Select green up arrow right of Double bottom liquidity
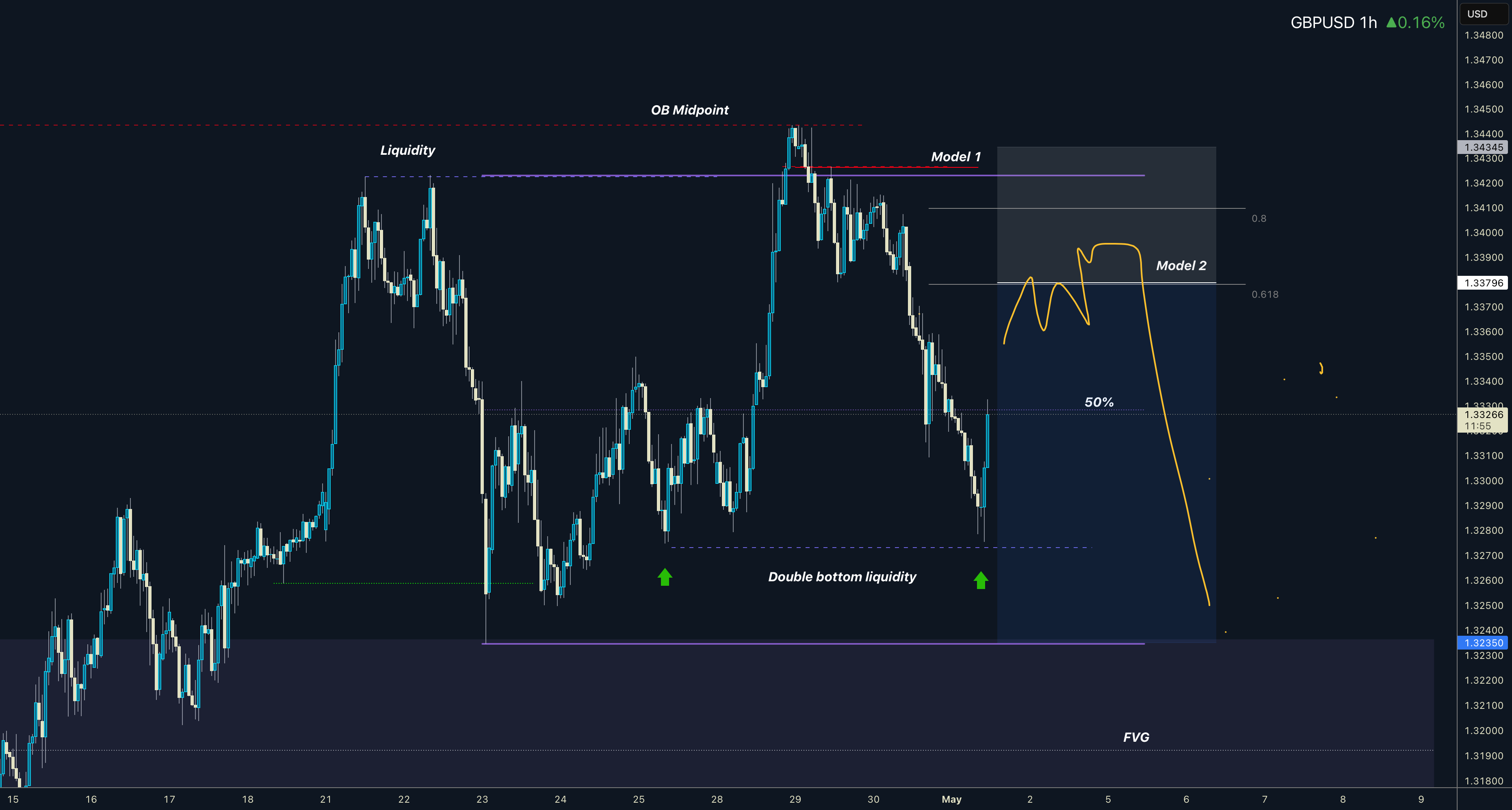Screen dimensions: 1512x810 click(981, 580)
